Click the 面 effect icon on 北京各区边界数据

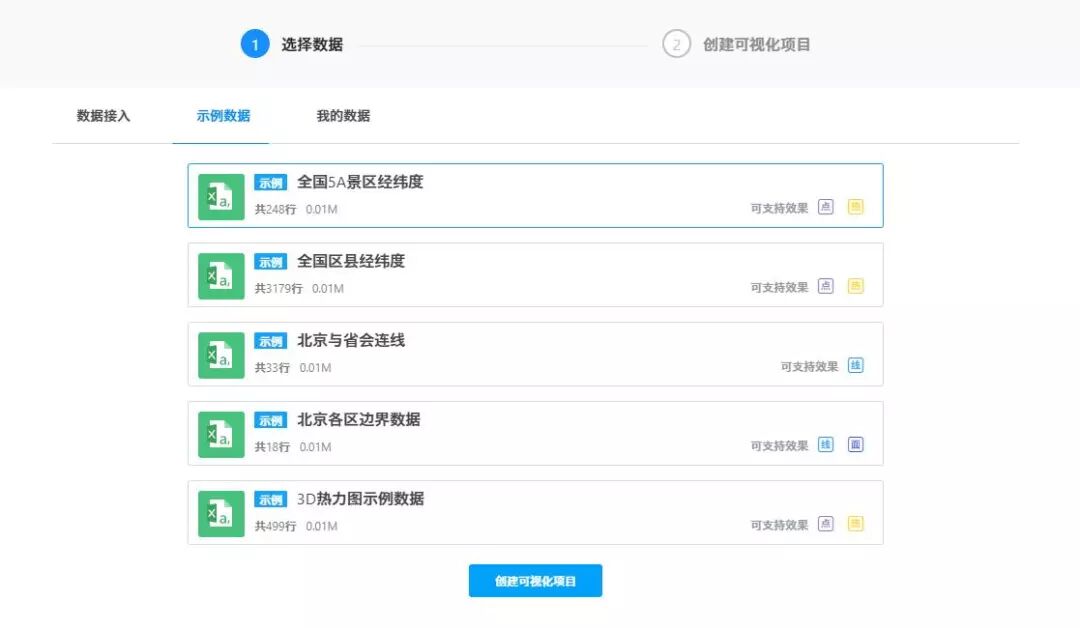(856, 444)
